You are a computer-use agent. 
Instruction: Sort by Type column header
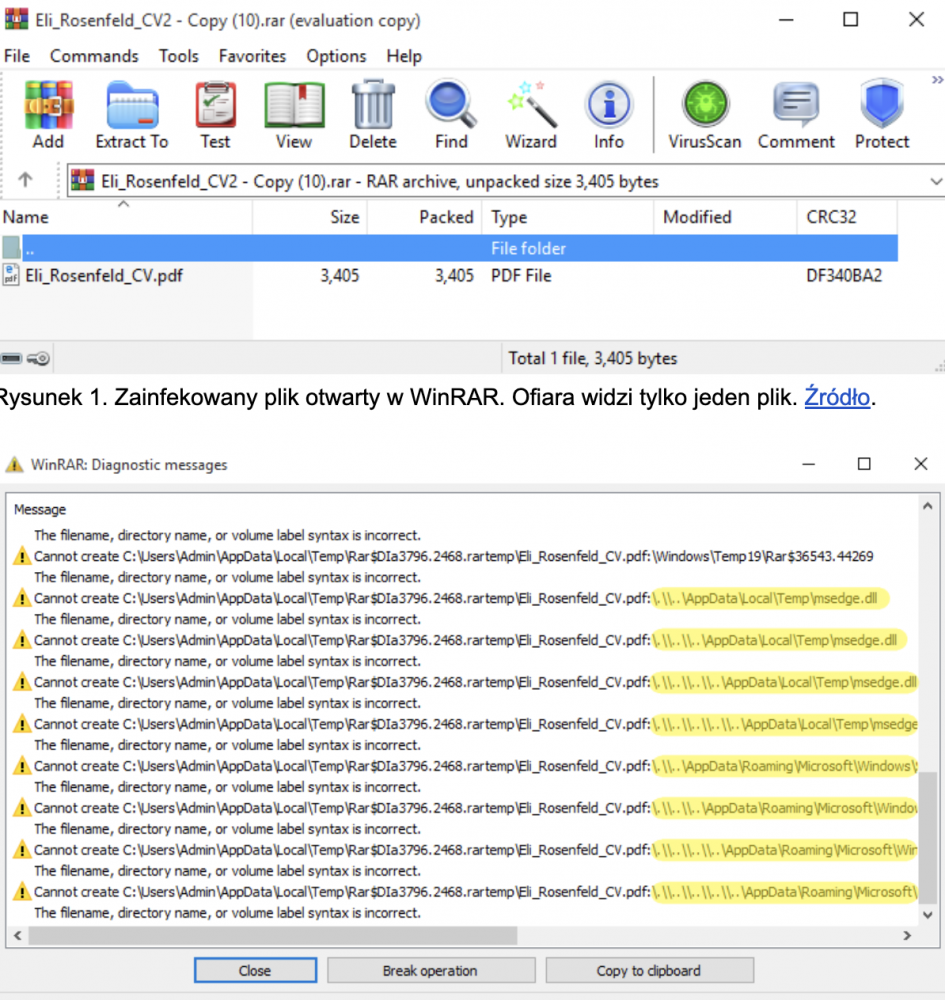[568, 217]
